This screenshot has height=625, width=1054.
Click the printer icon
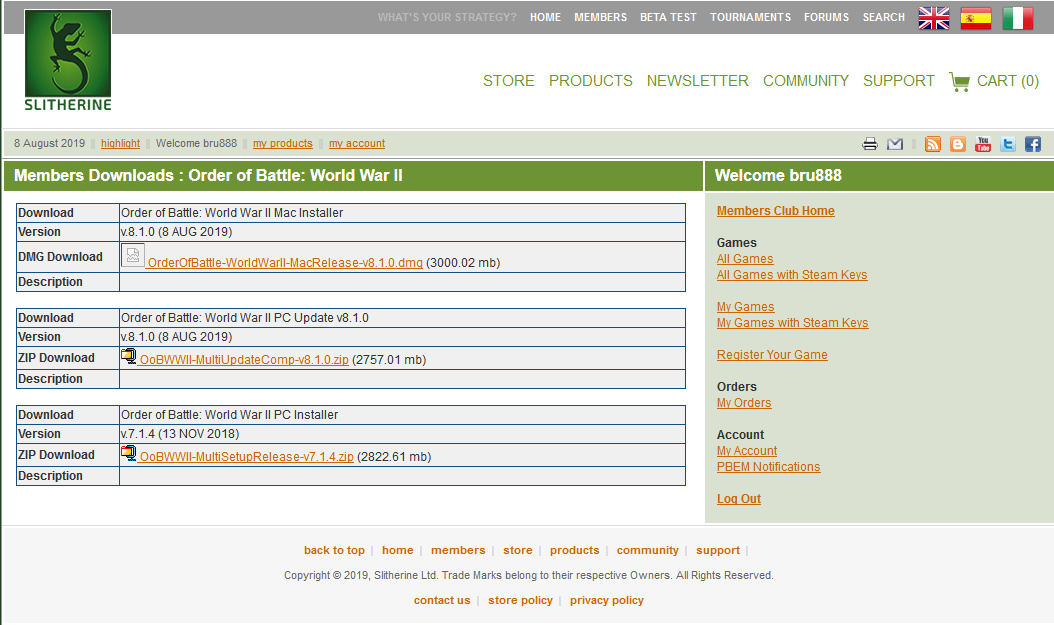tap(870, 144)
